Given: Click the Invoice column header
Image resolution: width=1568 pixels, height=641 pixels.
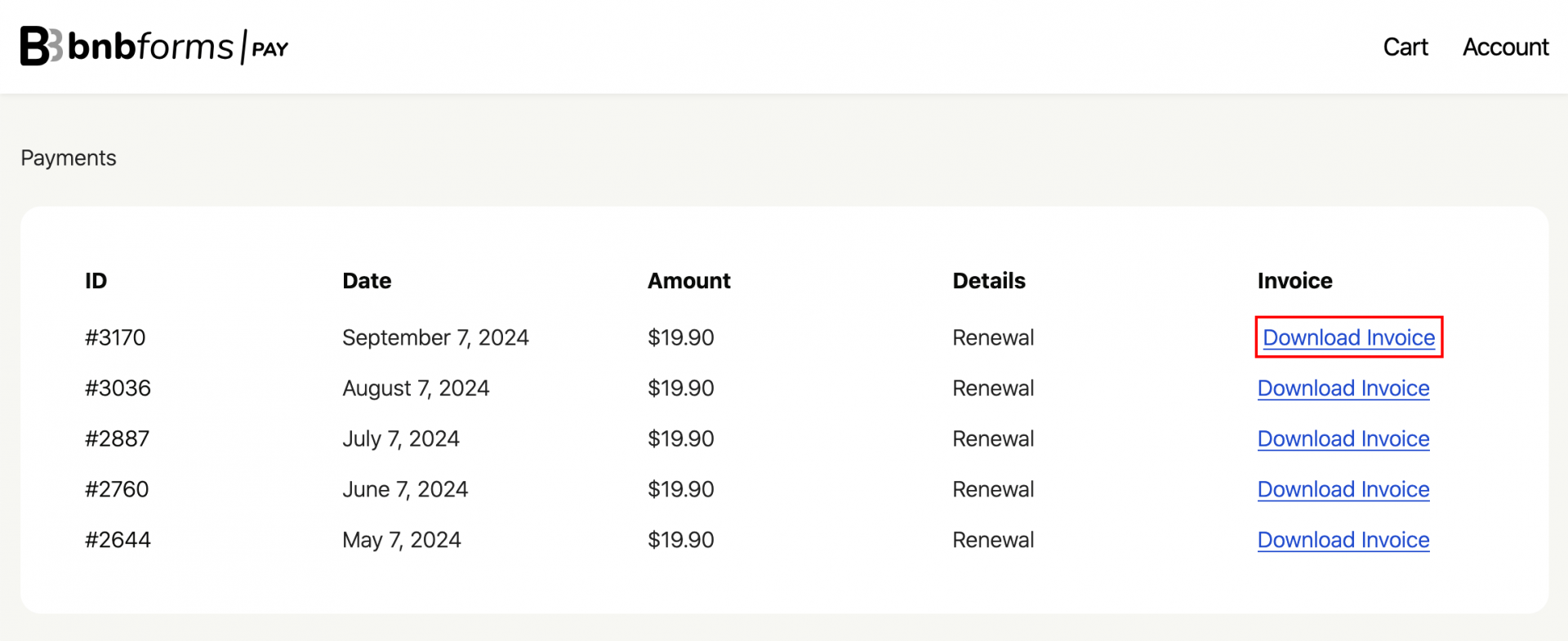Looking at the screenshot, I should pos(1294,280).
